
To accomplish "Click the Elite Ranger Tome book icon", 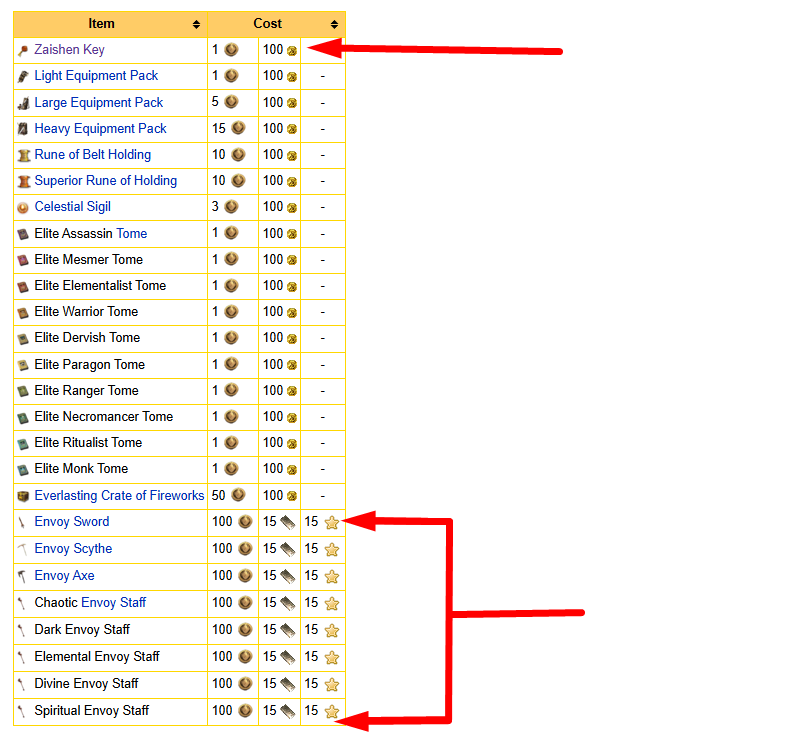I will (23, 391).
